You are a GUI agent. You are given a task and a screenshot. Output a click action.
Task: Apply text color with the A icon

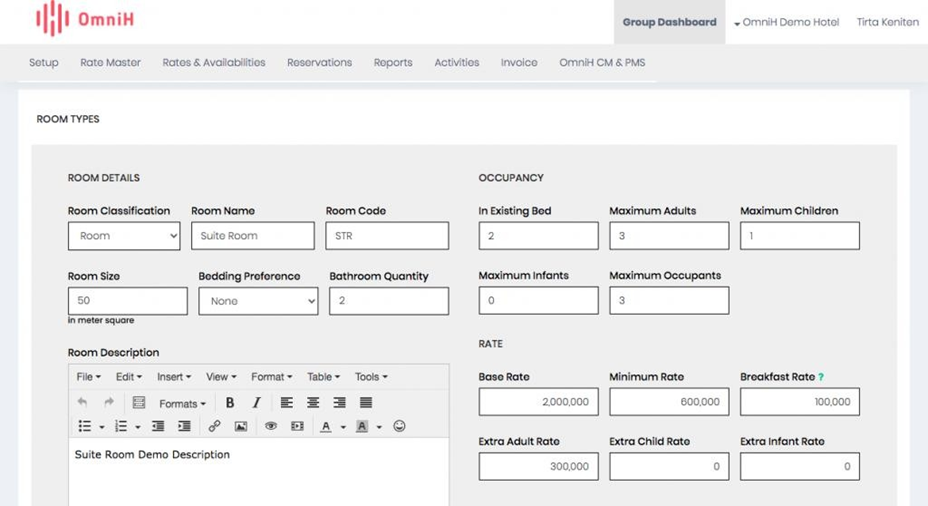click(x=326, y=426)
